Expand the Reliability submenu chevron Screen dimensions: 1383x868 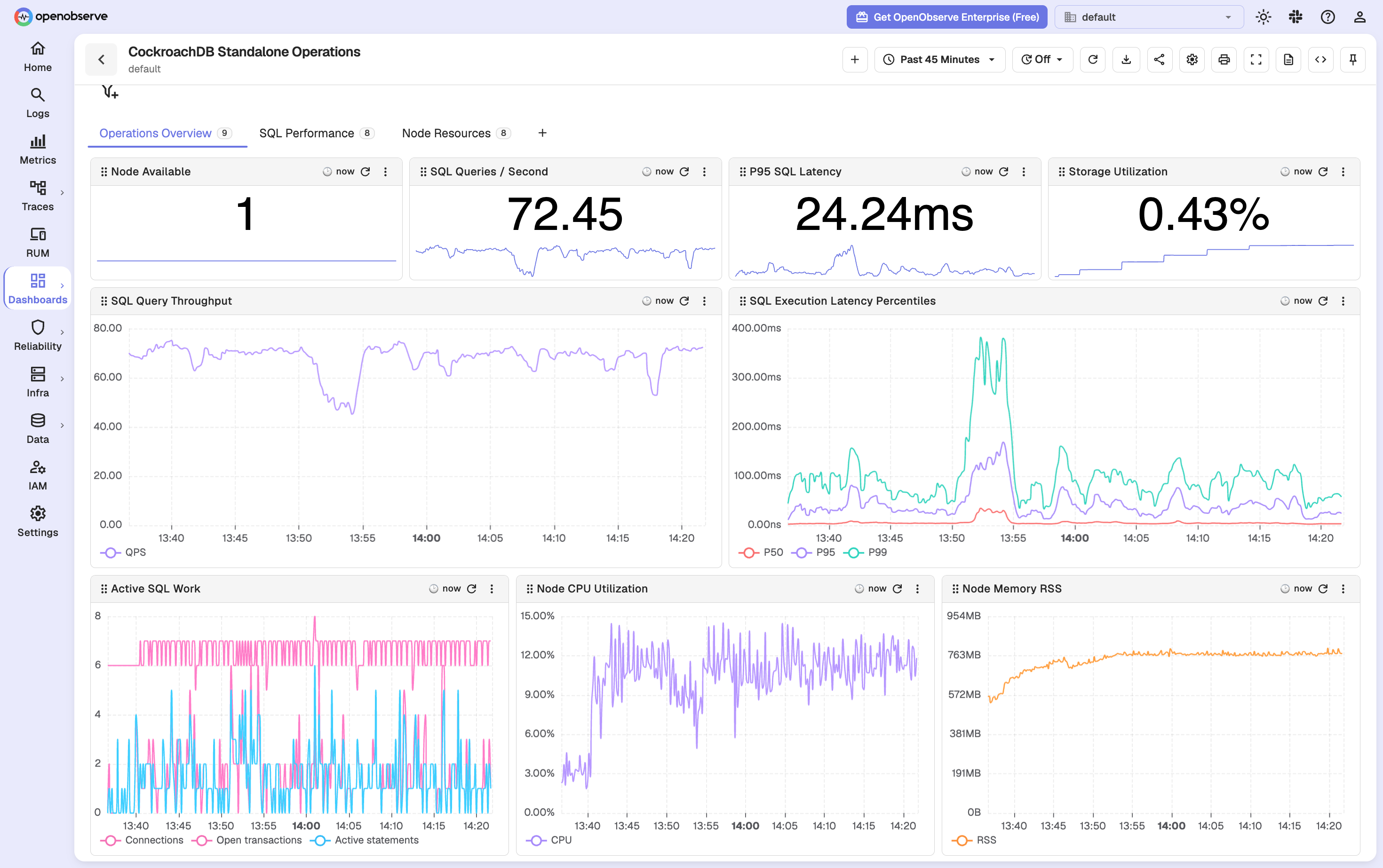point(62,332)
